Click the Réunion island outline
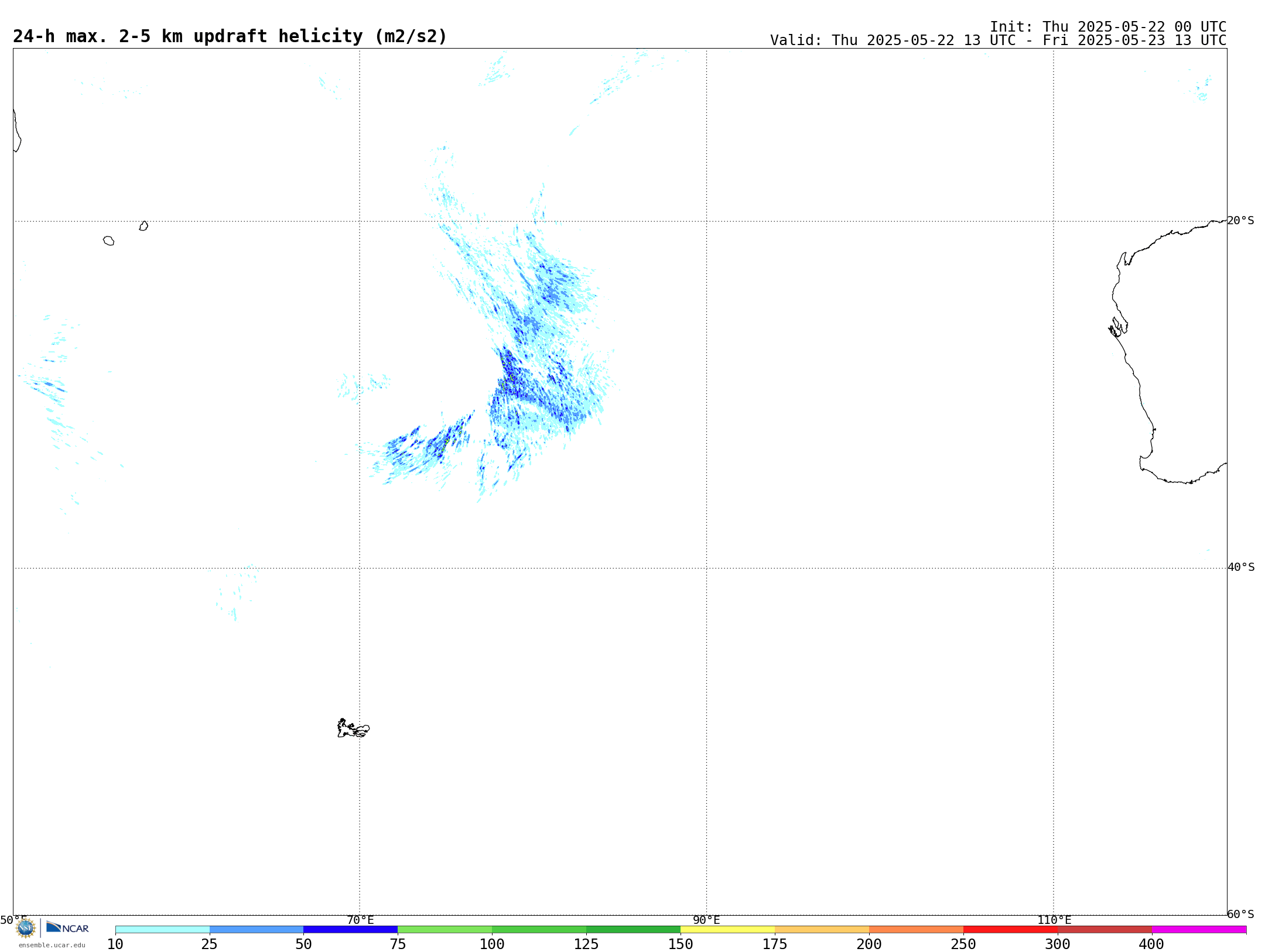The image size is (1265, 952). [x=109, y=241]
